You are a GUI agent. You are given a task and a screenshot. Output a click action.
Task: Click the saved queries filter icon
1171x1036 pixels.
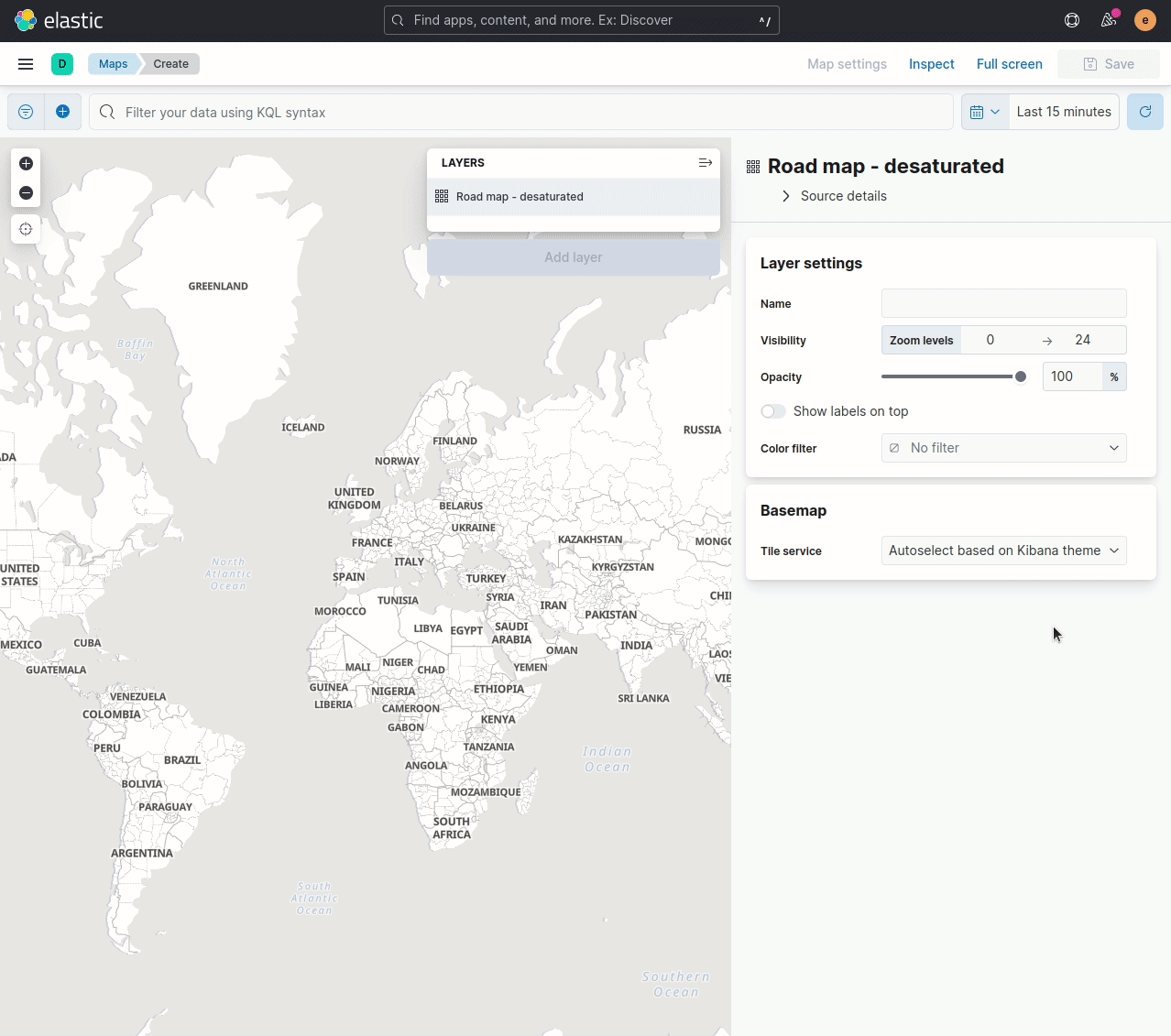25,111
